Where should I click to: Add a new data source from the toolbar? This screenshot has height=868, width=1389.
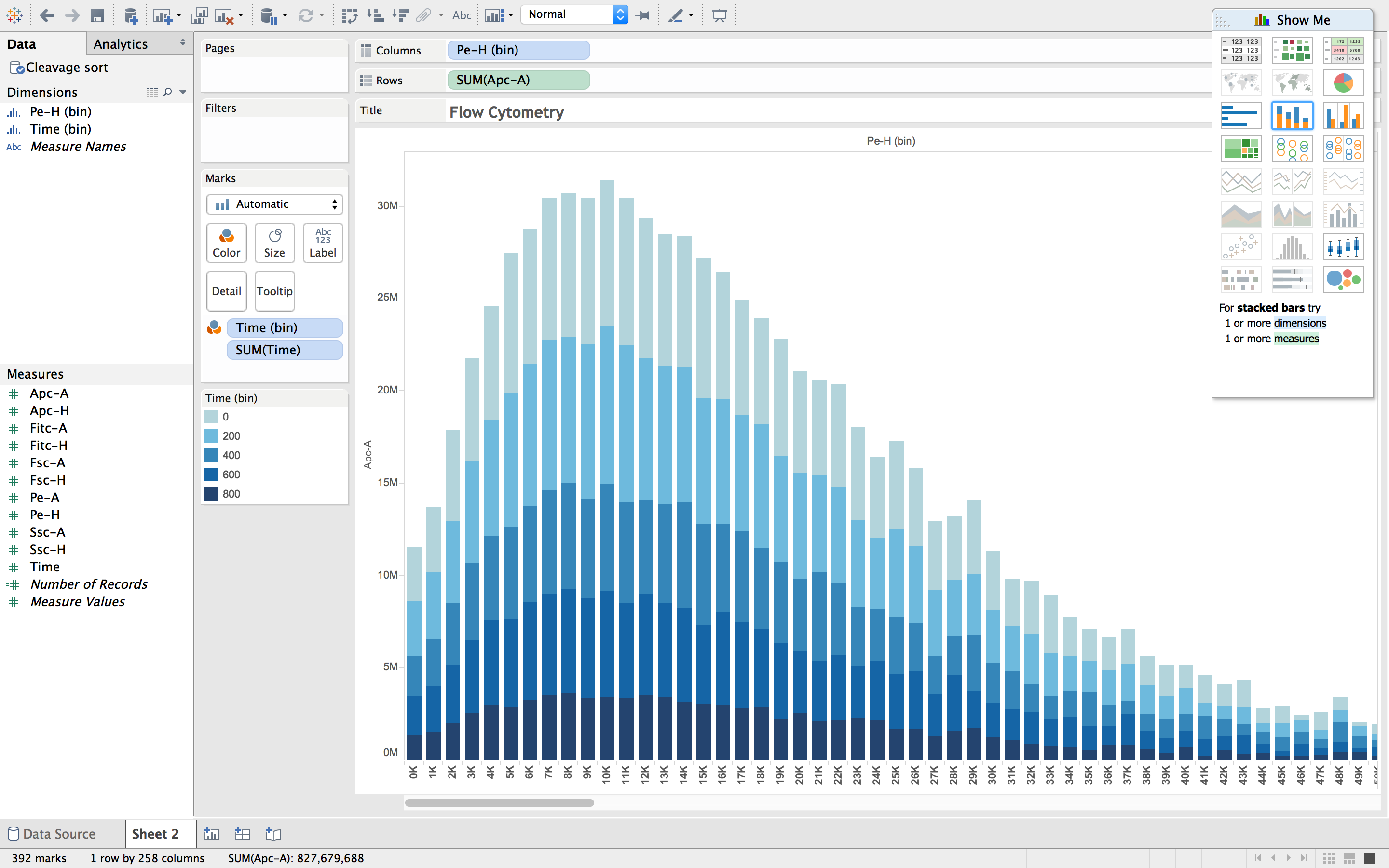pos(131,15)
